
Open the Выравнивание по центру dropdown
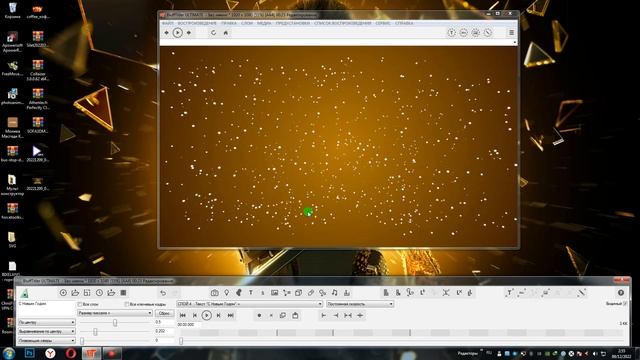point(47,331)
